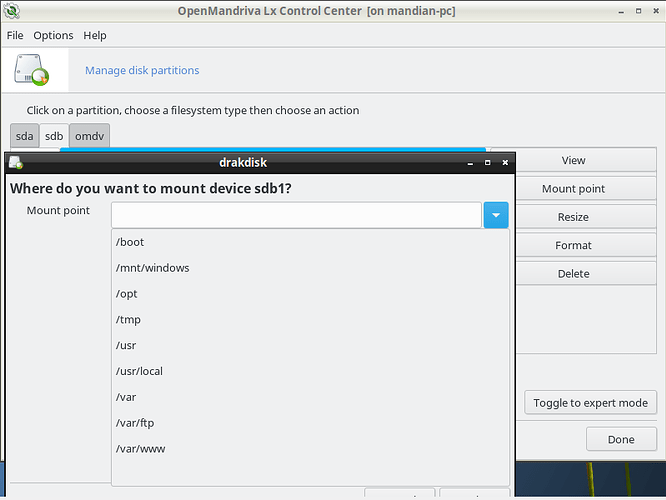Select /var/ftp from the mount point list

310,423
